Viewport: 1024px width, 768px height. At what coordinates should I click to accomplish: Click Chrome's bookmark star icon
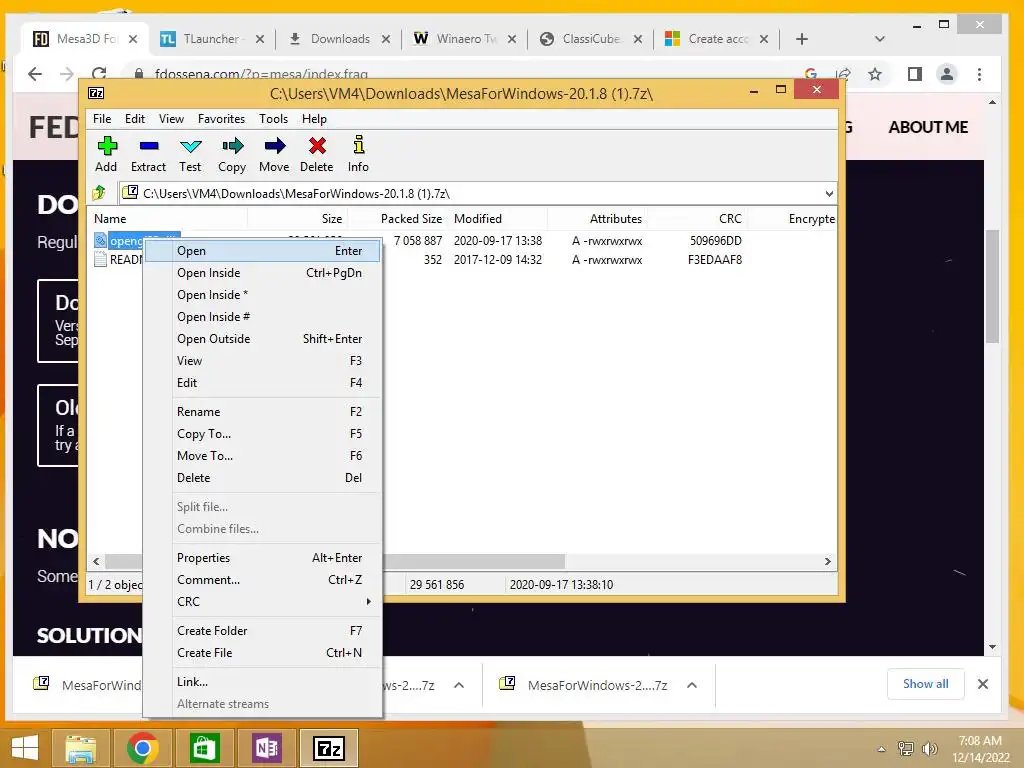pos(875,74)
